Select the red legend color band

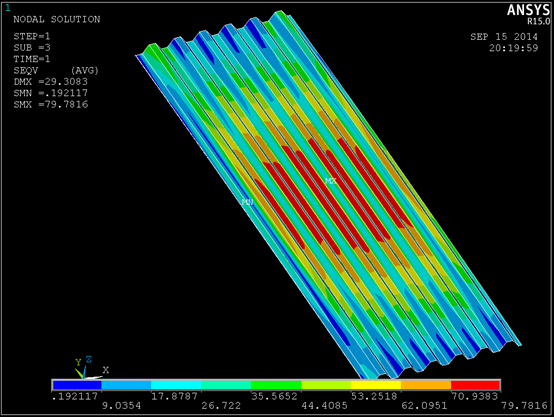click(475, 385)
